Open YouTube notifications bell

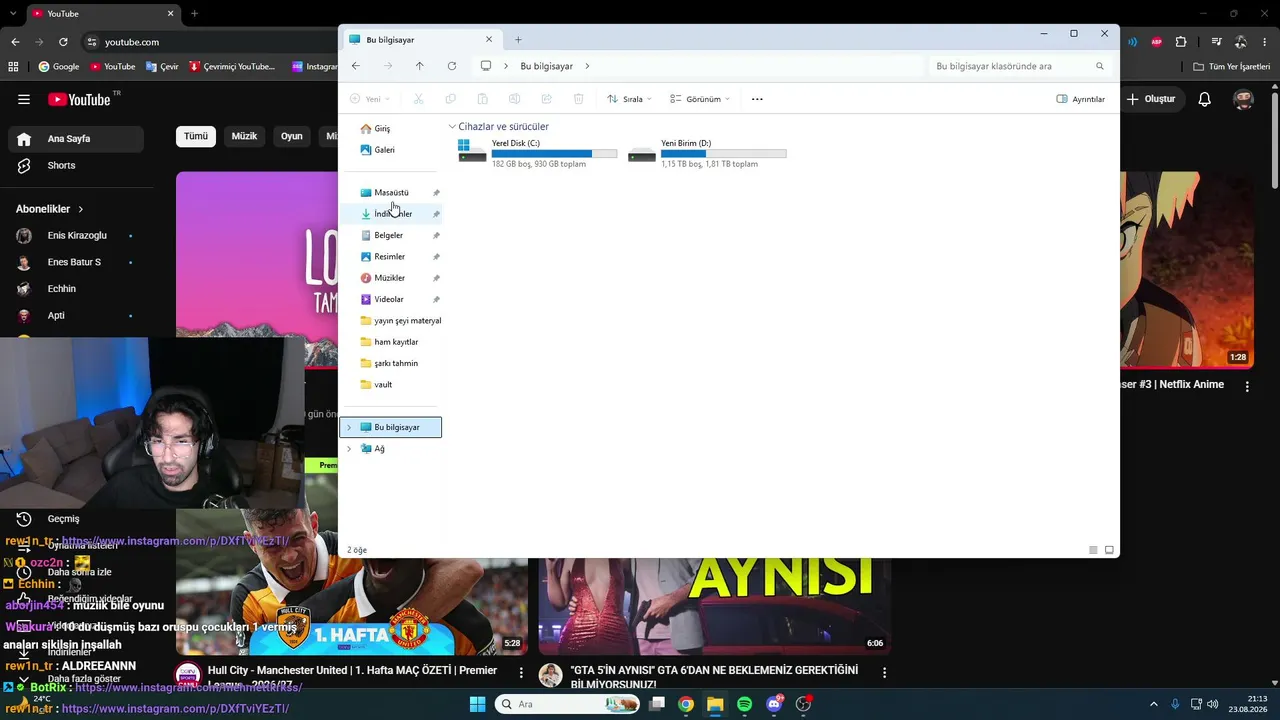[1205, 99]
